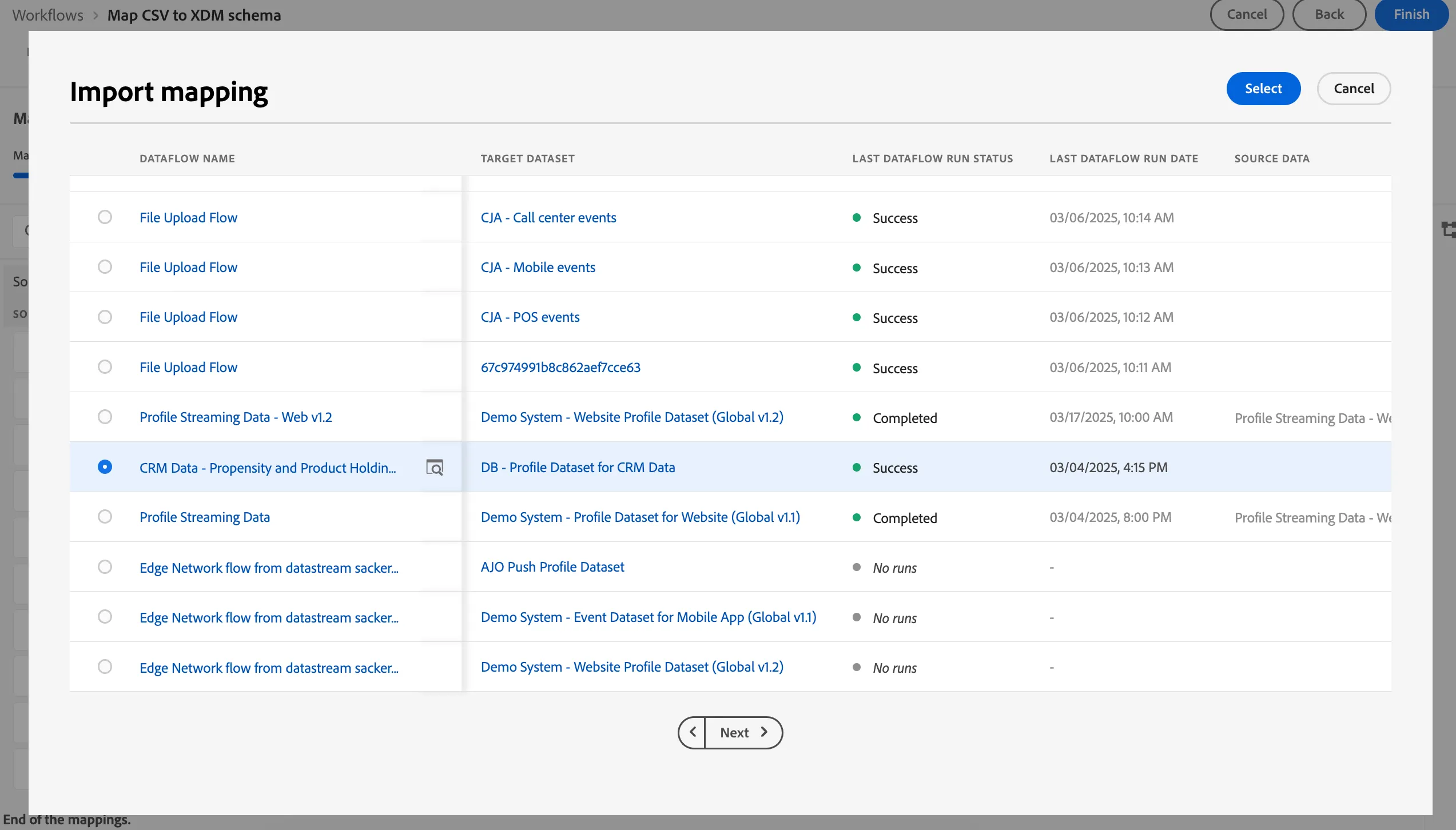Click Next page button

(743, 732)
